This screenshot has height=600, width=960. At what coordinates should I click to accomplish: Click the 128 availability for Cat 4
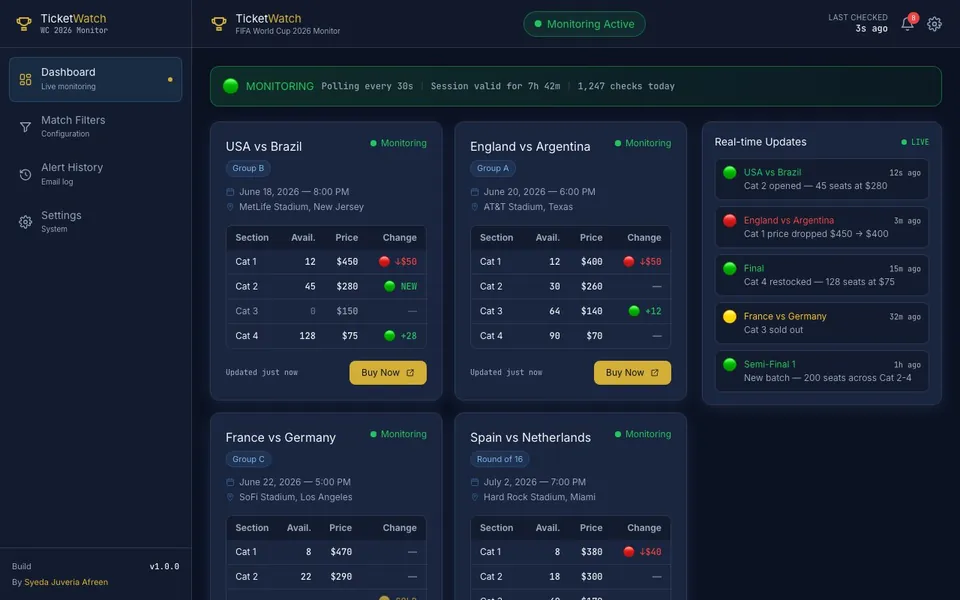tap(307, 336)
